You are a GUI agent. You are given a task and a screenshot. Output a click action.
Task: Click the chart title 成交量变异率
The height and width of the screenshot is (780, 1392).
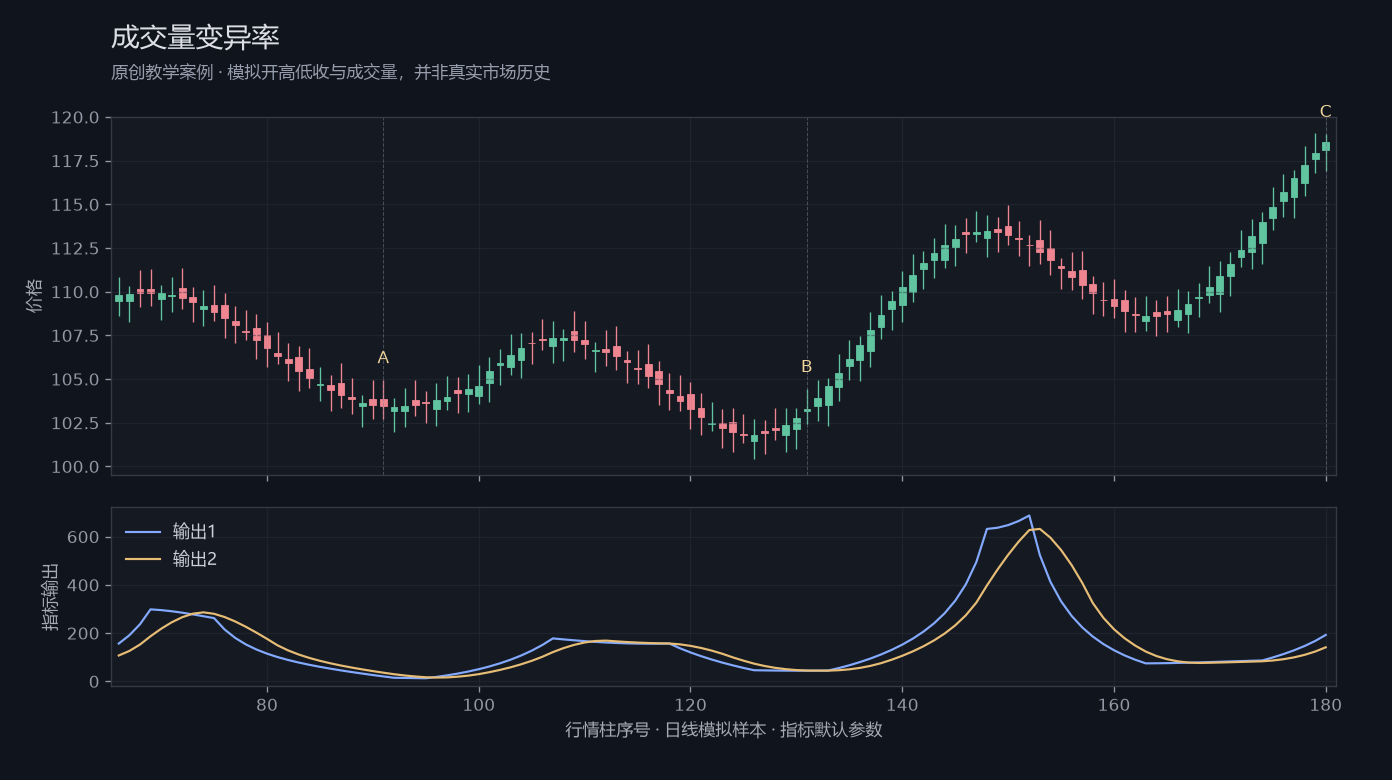point(195,38)
